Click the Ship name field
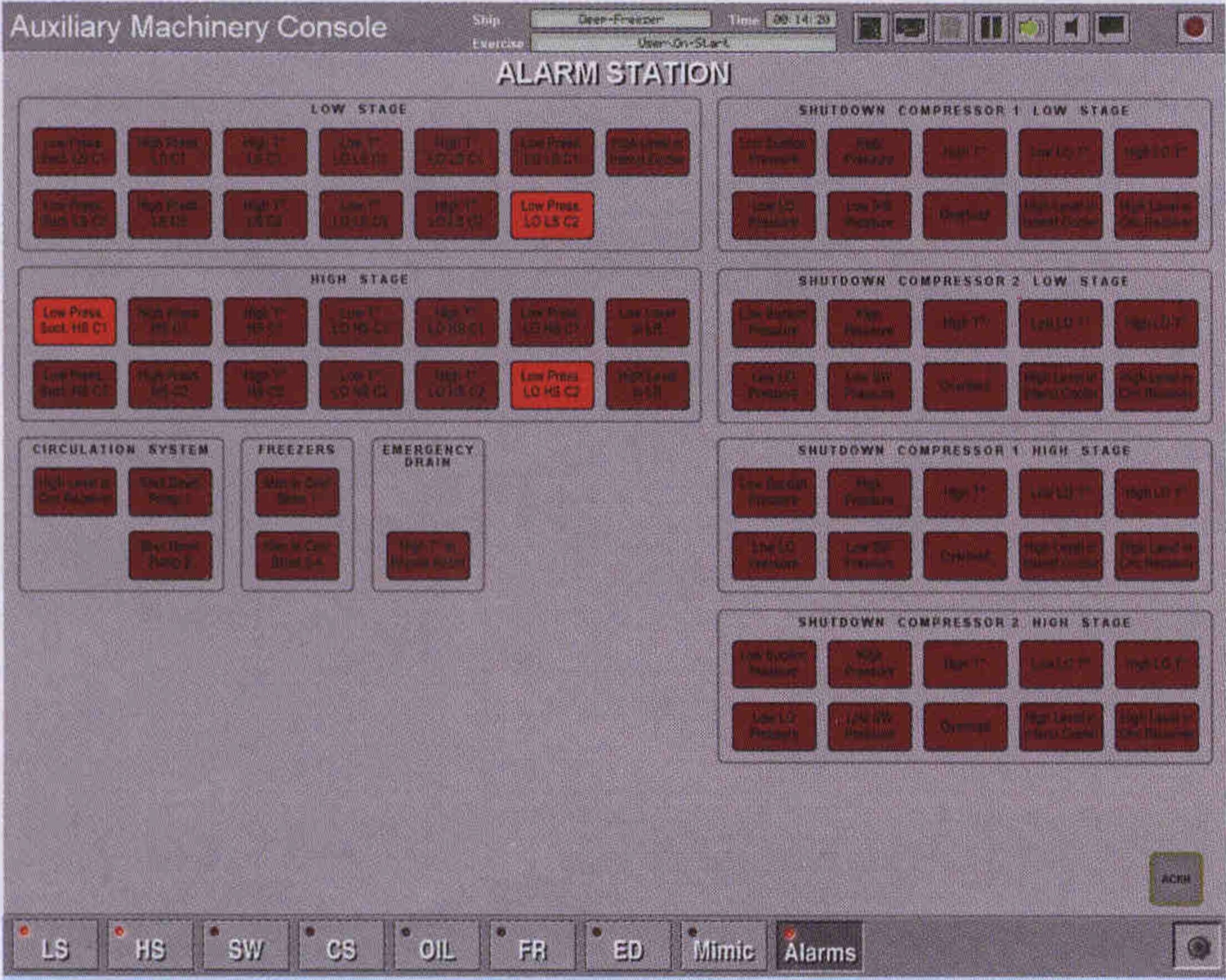The image size is (1226, 980). [620, 20]
